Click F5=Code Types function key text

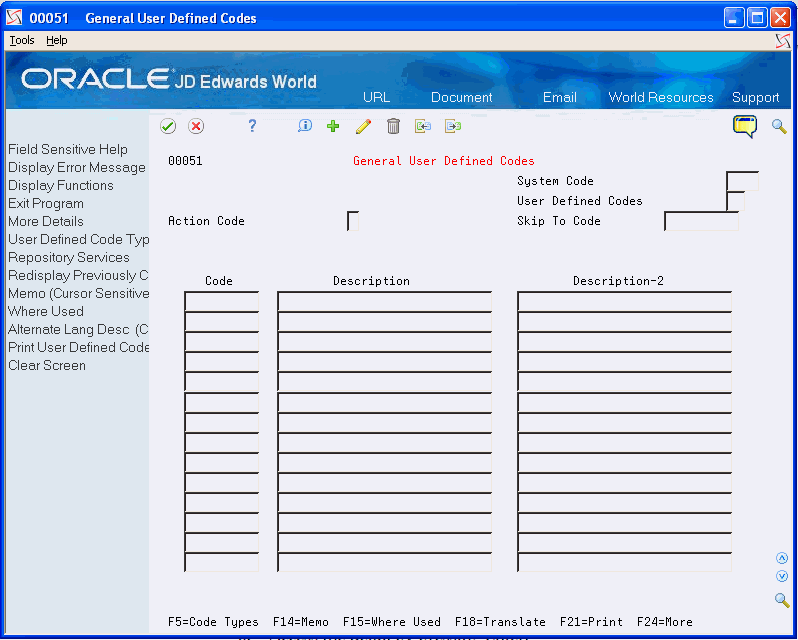pyautogui.click(x=213, y=622)
